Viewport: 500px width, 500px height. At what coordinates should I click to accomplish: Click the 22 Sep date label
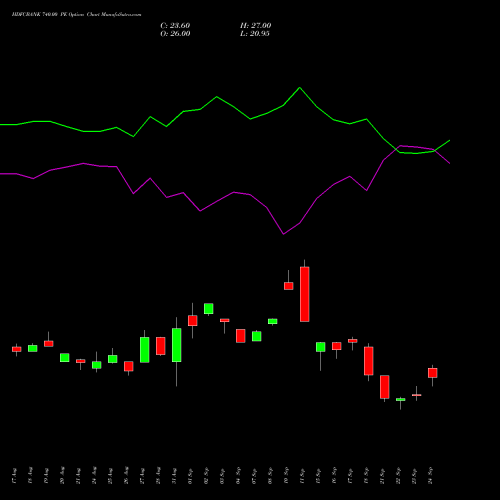[x=398, y=476]
